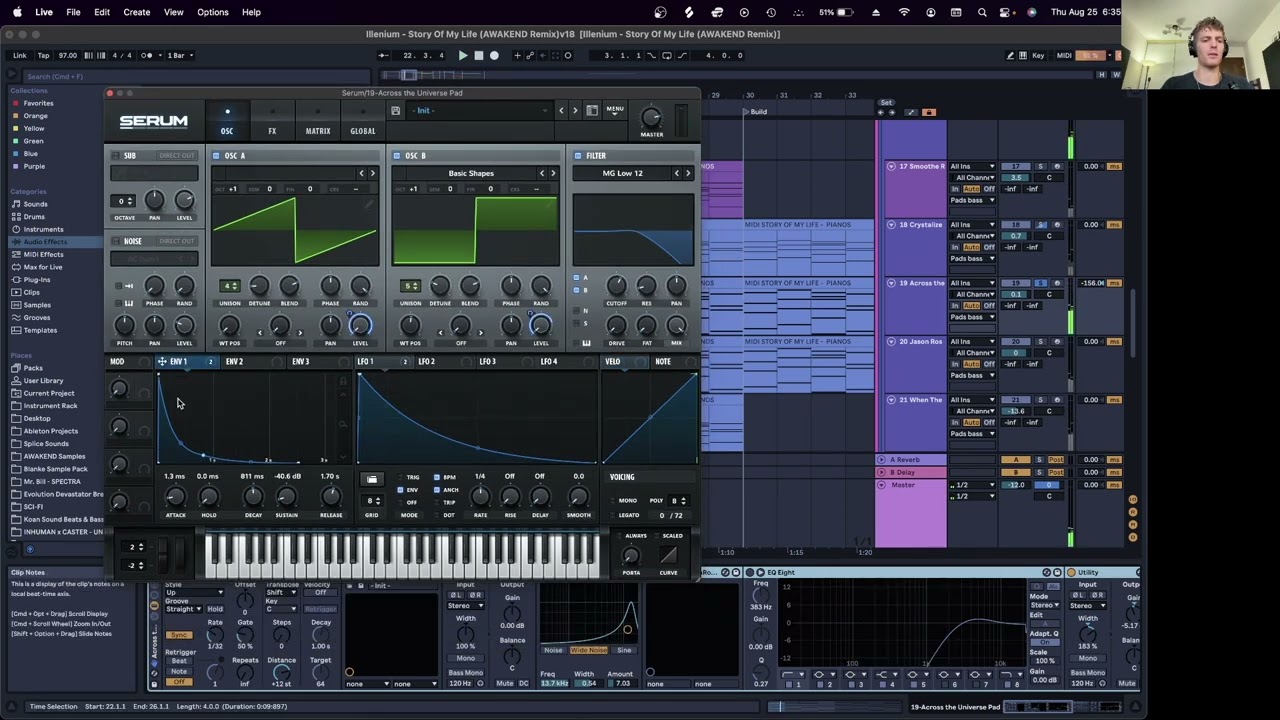
Task: Click the Wi-Fi icon in the Mac menu bar
Action: (x=904, y=12)
